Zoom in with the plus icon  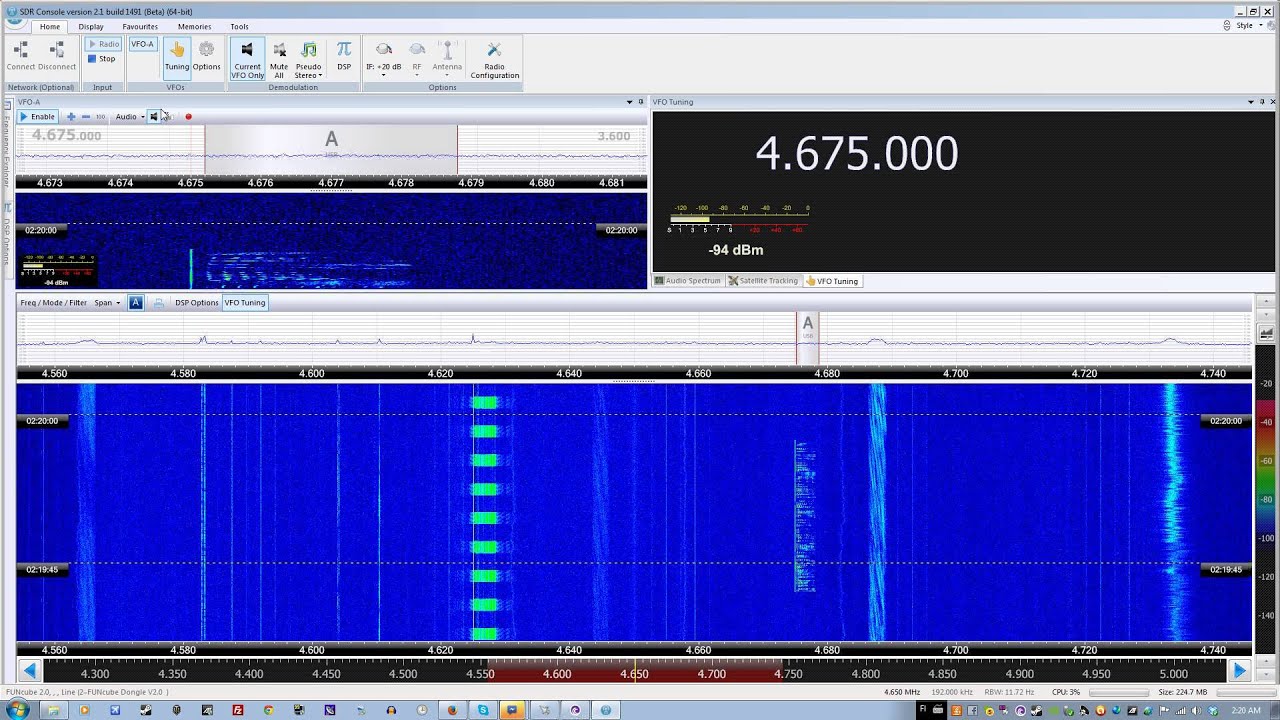(x=71, y=116)
